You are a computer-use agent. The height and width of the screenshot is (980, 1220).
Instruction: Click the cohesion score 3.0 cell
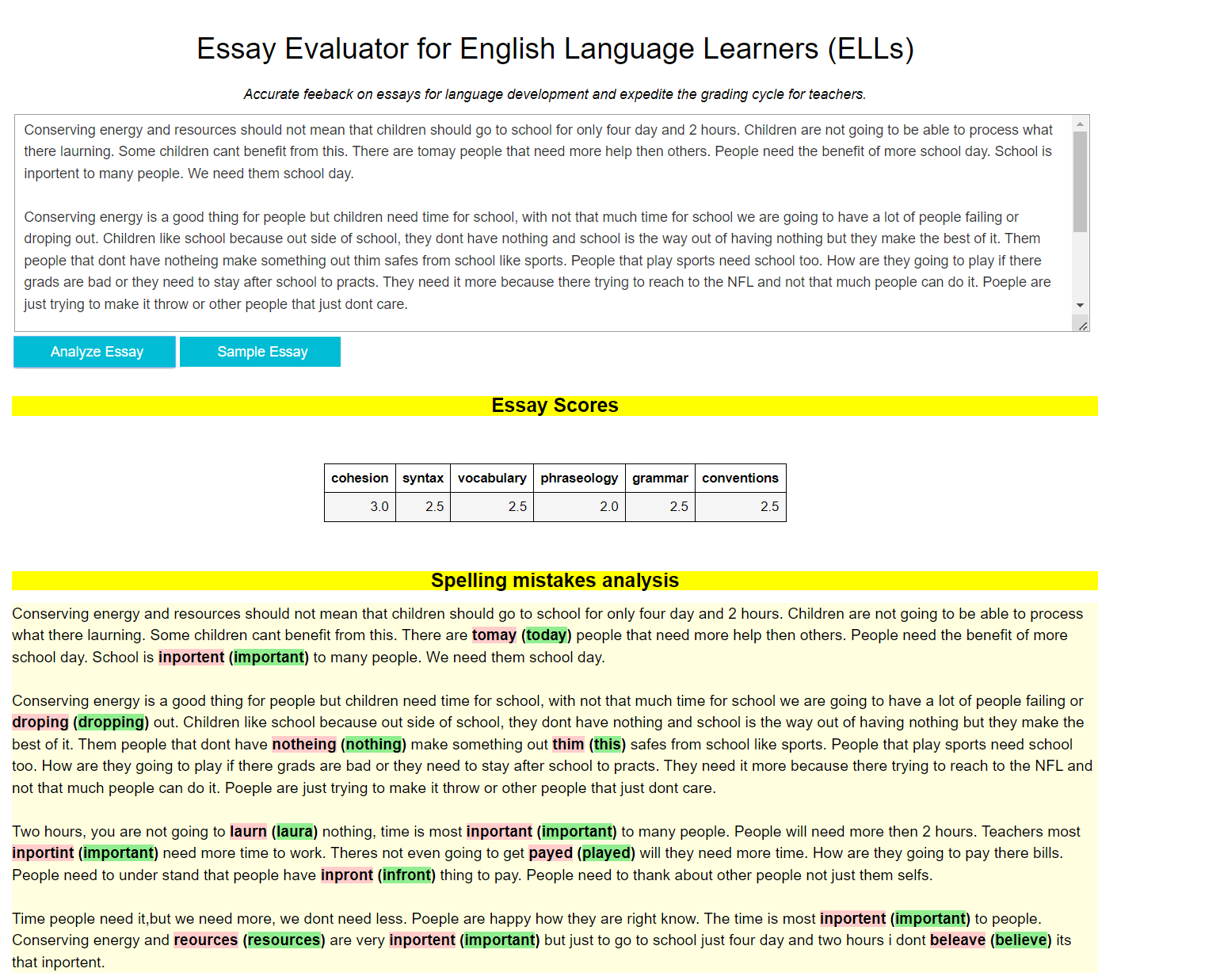click(x=360, y=506)
